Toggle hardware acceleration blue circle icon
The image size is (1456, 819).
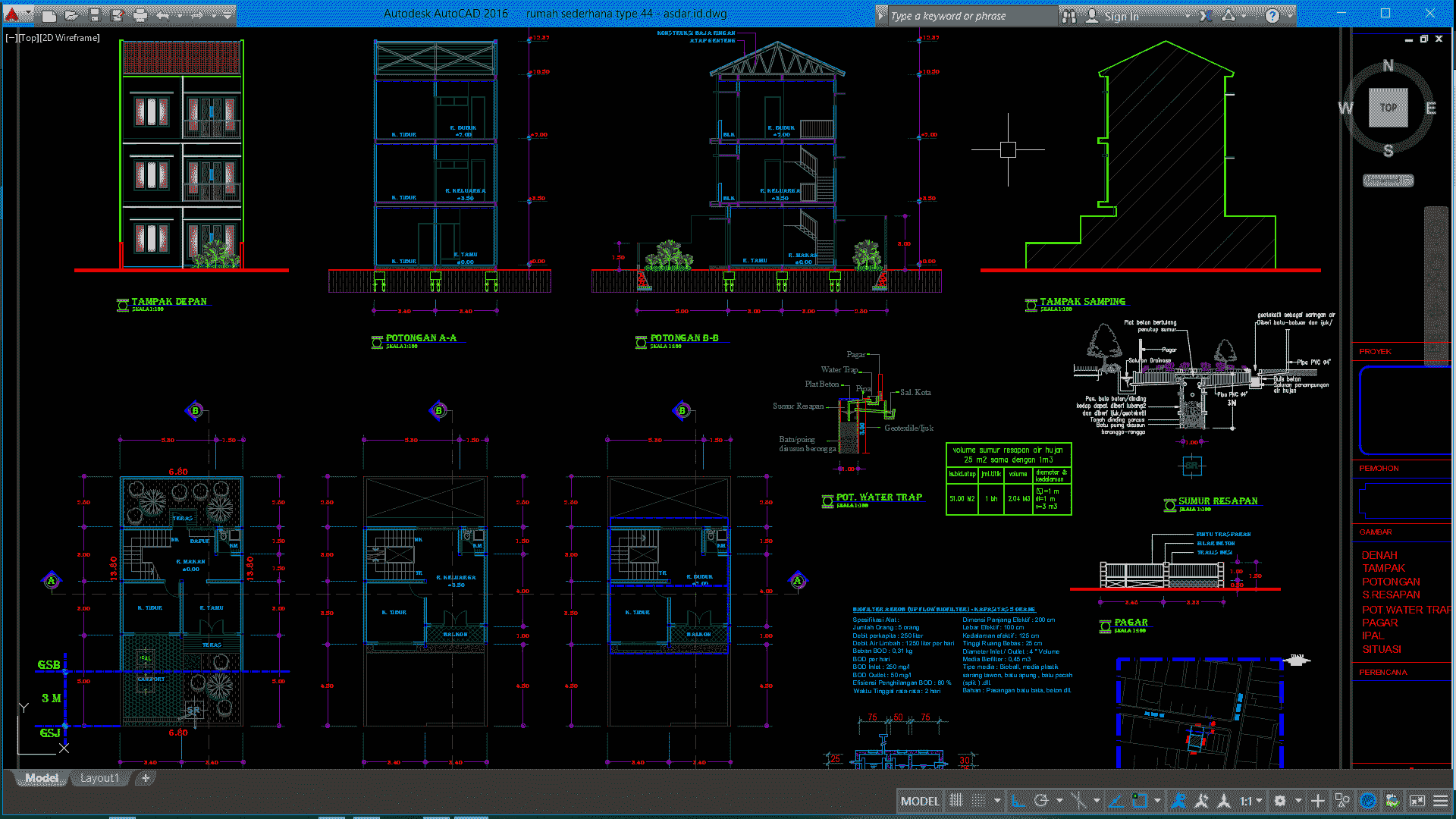pos(1368,801)
